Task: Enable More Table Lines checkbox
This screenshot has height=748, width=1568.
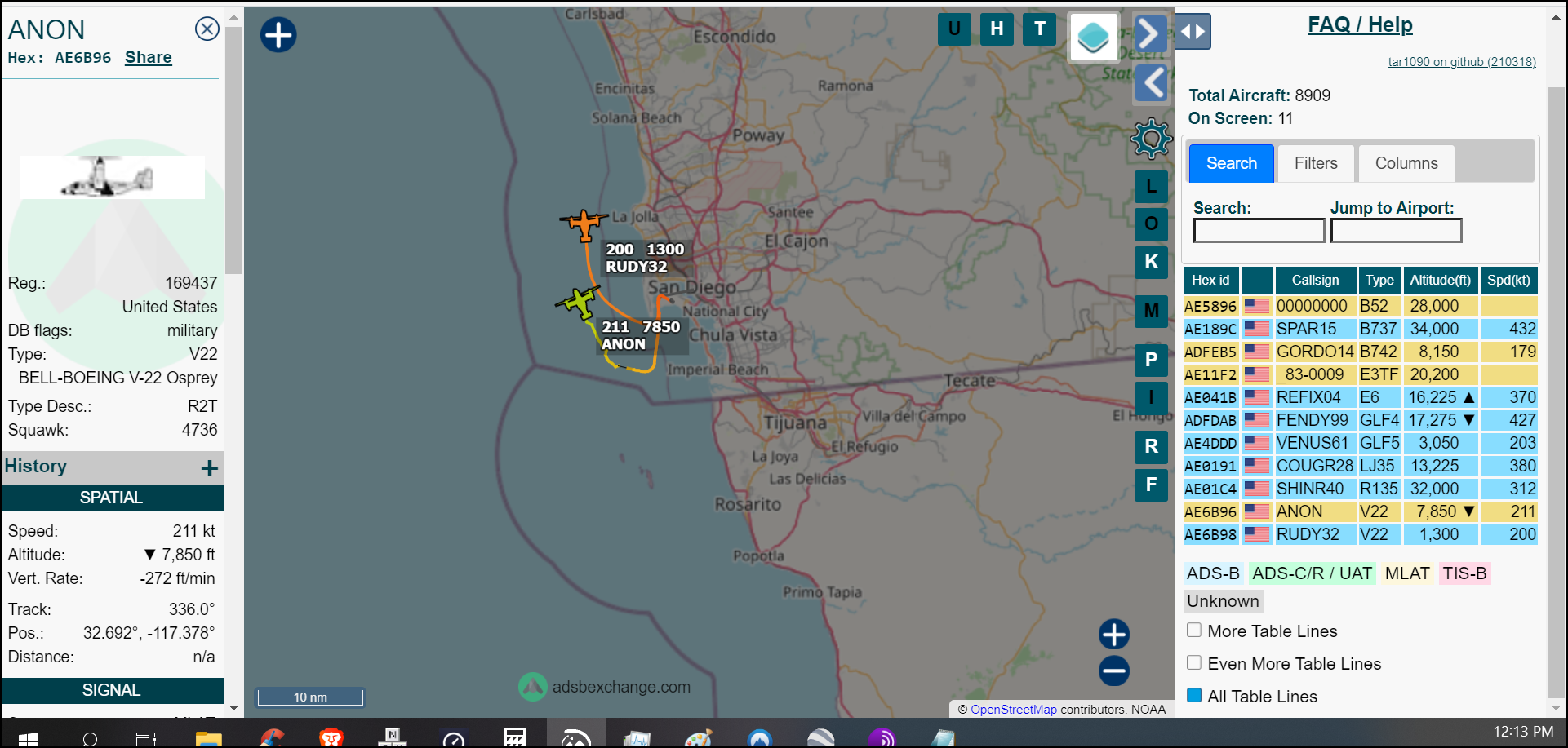Action: pyautogui.click(x=1194, y=630)
